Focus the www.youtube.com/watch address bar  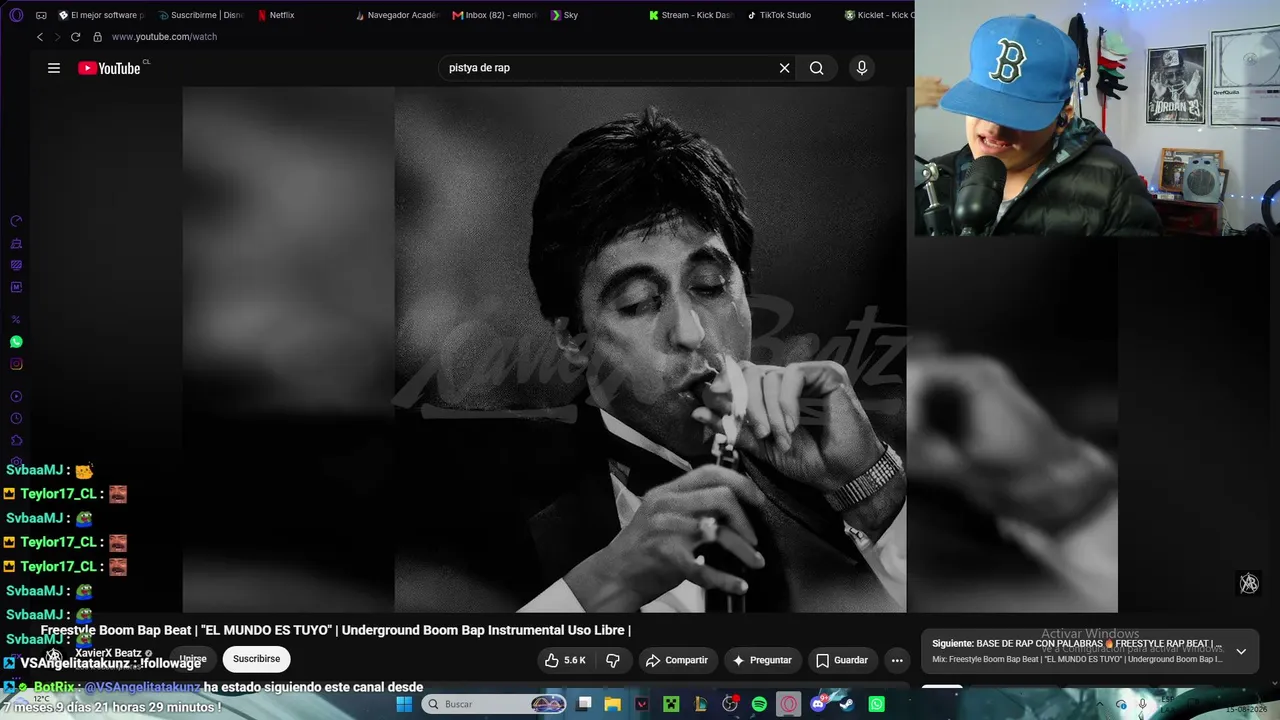pyautogui.click(x=164, y=37)
